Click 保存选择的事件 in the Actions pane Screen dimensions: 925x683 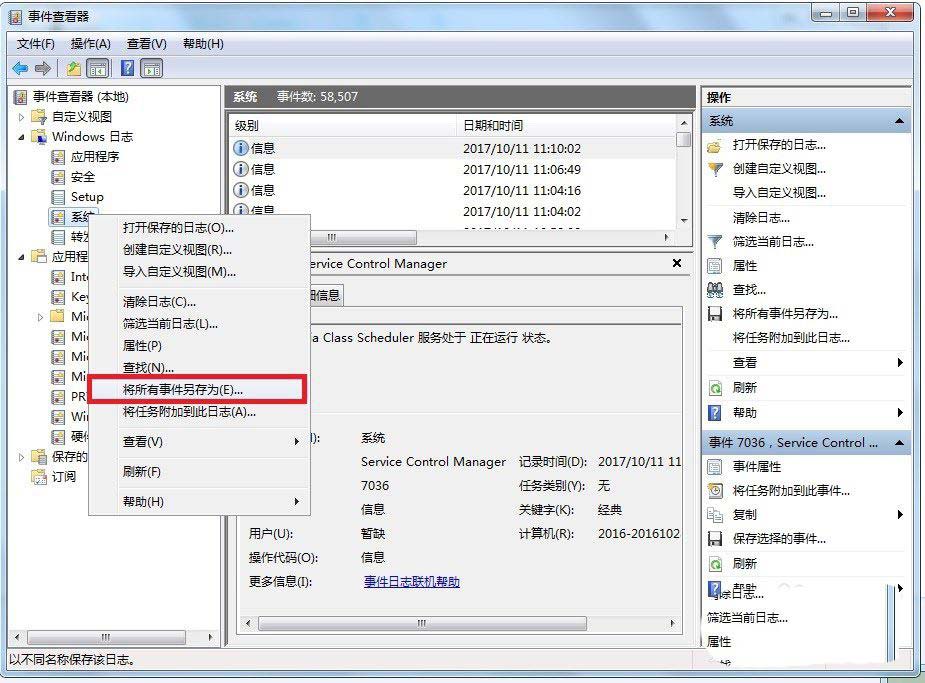pyautogui.click(x=778, y=539)
